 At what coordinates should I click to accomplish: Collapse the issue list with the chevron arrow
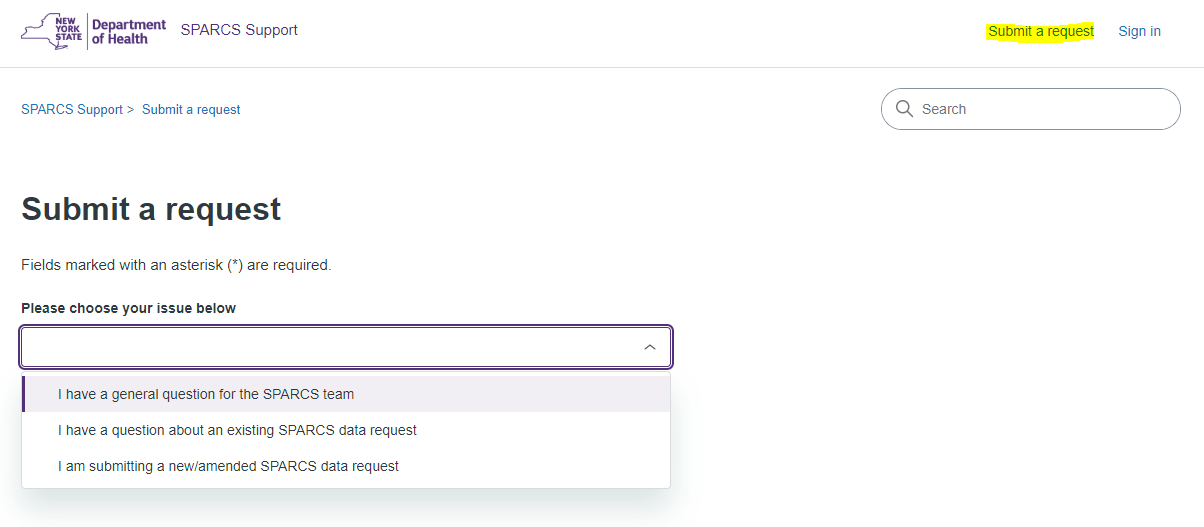pos(650,347)
